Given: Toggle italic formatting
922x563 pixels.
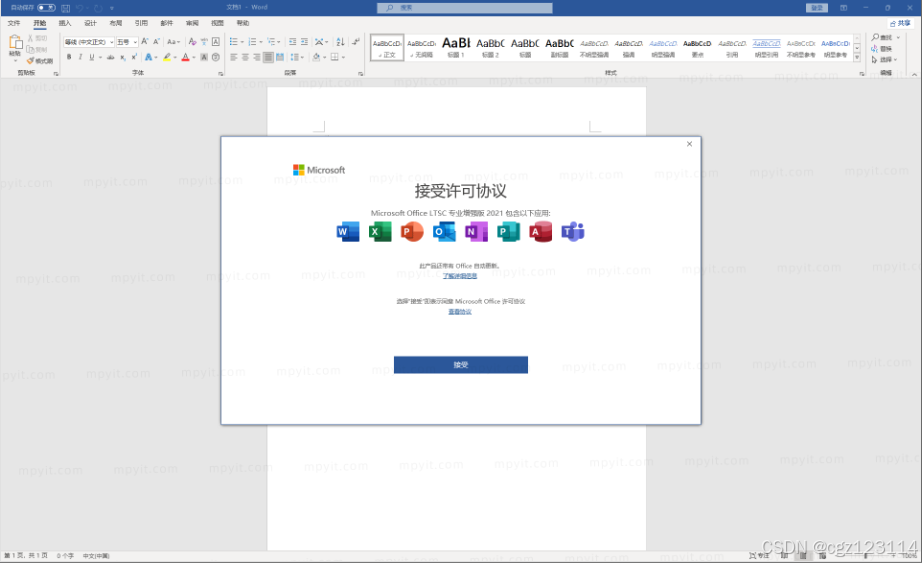Looking at the screenshot, I should click(81, 57).
